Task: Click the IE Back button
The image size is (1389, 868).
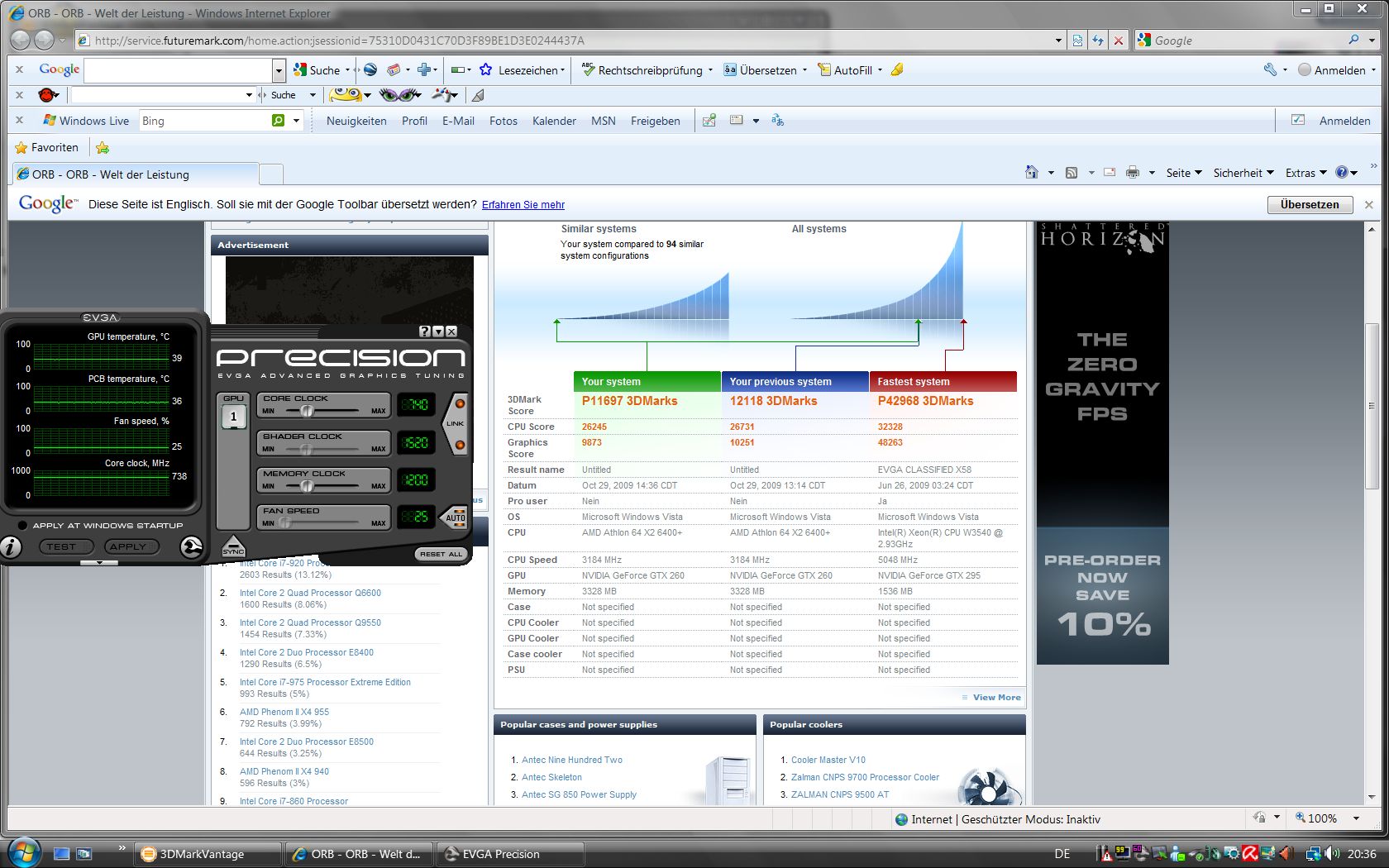Action: click(21, 40)
